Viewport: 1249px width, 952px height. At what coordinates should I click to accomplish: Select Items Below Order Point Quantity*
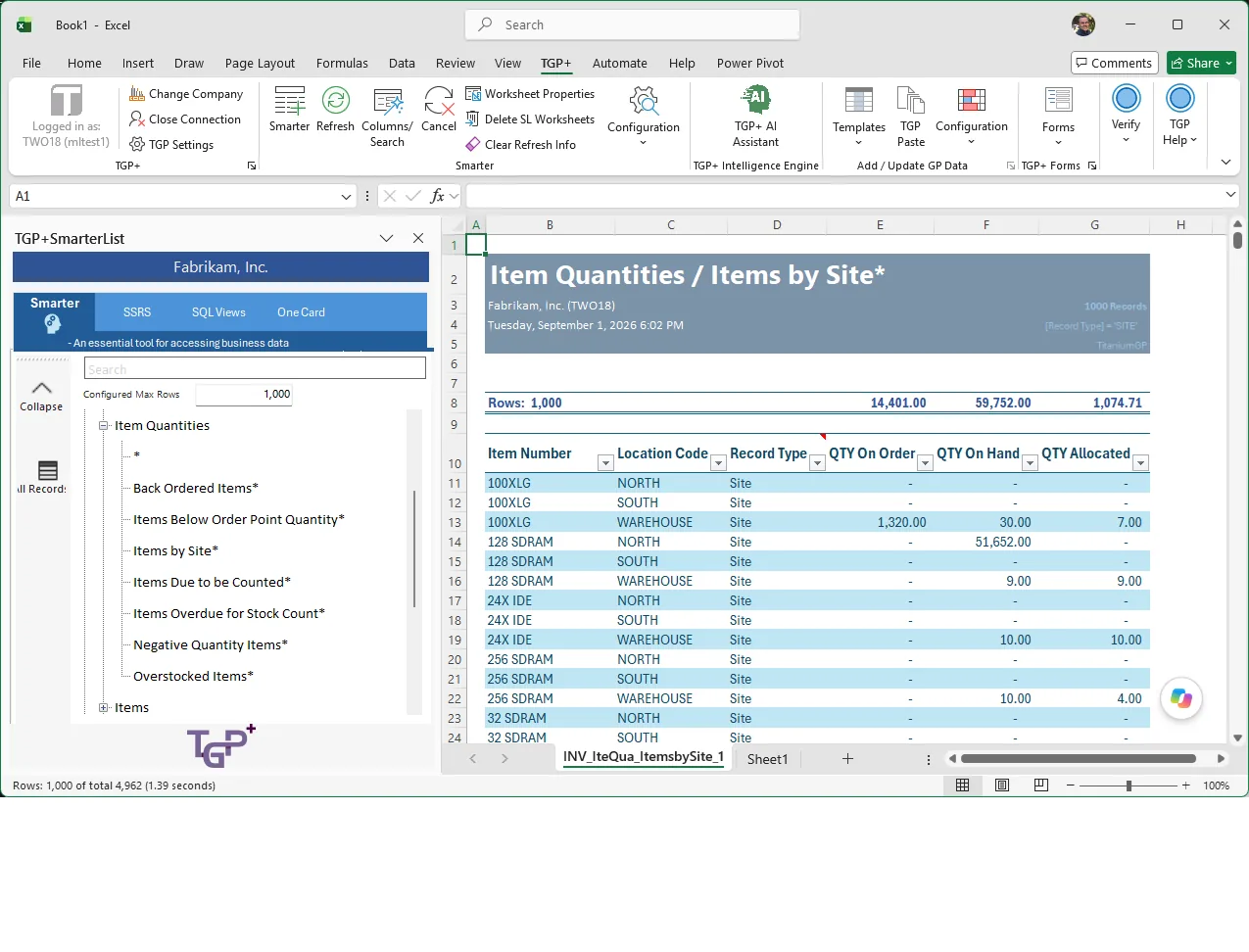click(239, 519)
